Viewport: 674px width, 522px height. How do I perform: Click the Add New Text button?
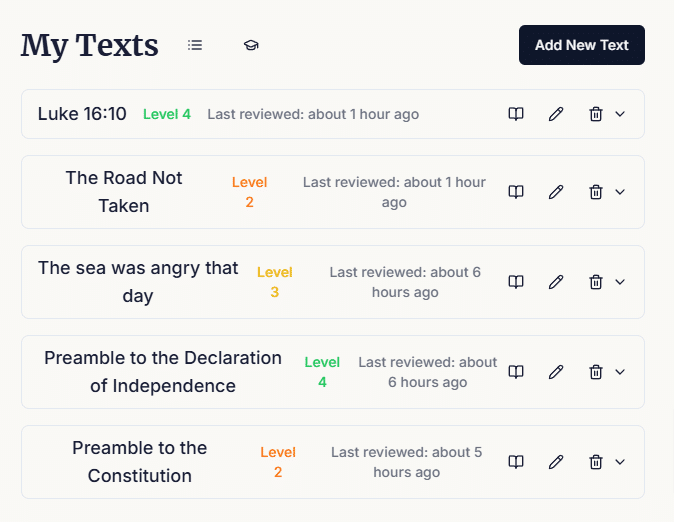[582, 45]
